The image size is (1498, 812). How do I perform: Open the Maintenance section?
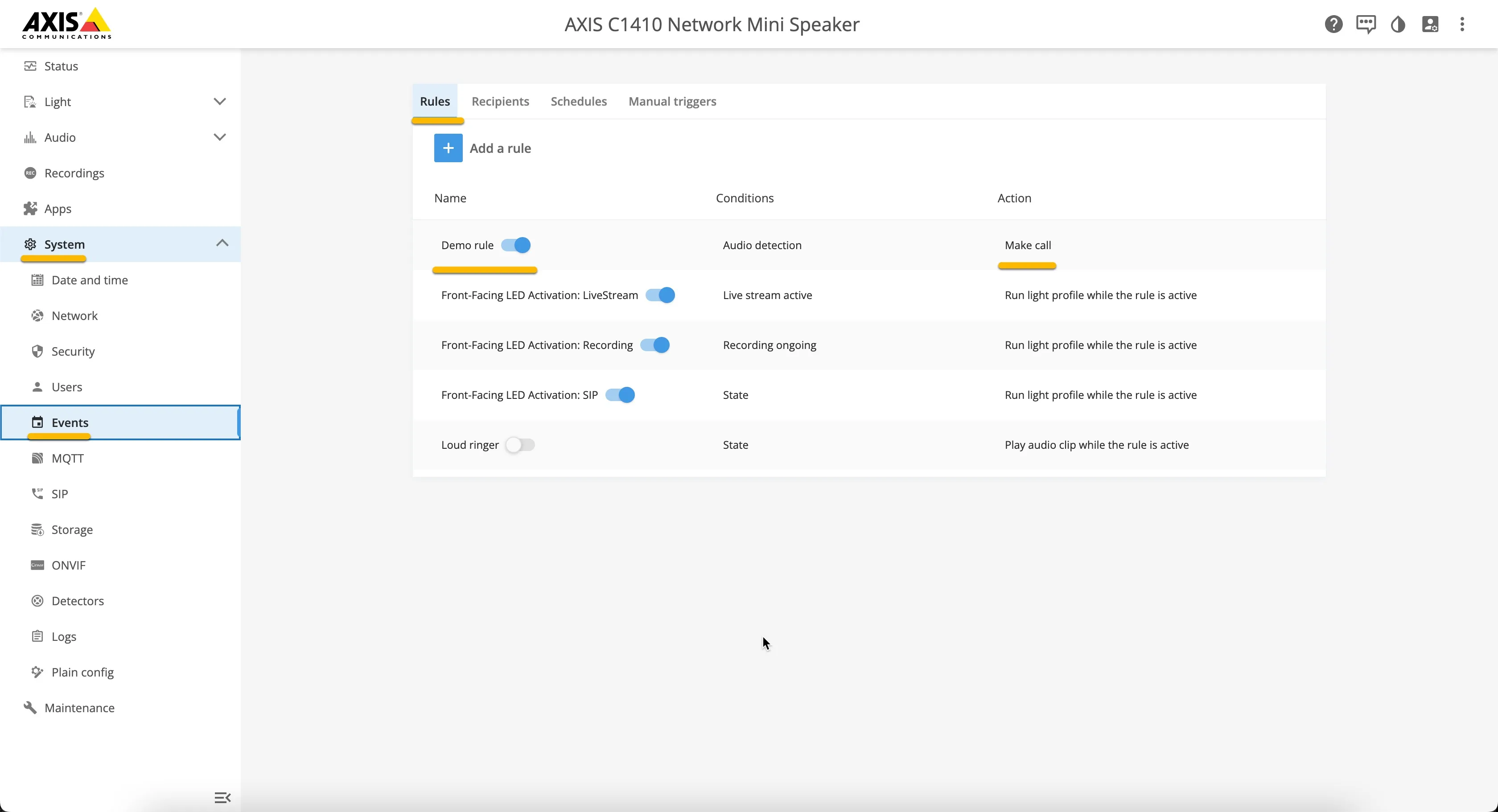pyautogui.click(x=120, y=708)
